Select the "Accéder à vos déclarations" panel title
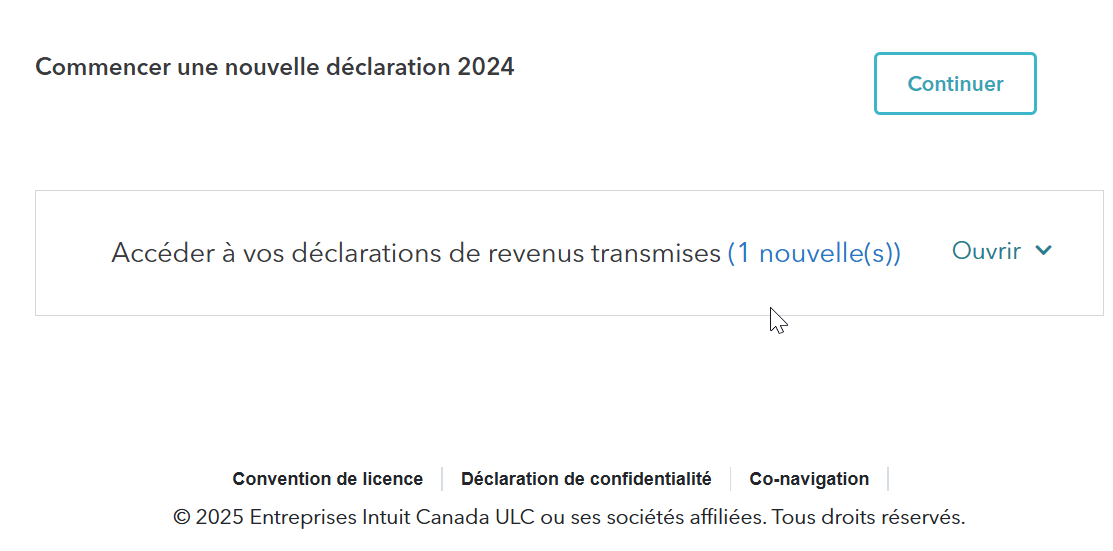This screenshot has height=551, width=1113. 415,254
